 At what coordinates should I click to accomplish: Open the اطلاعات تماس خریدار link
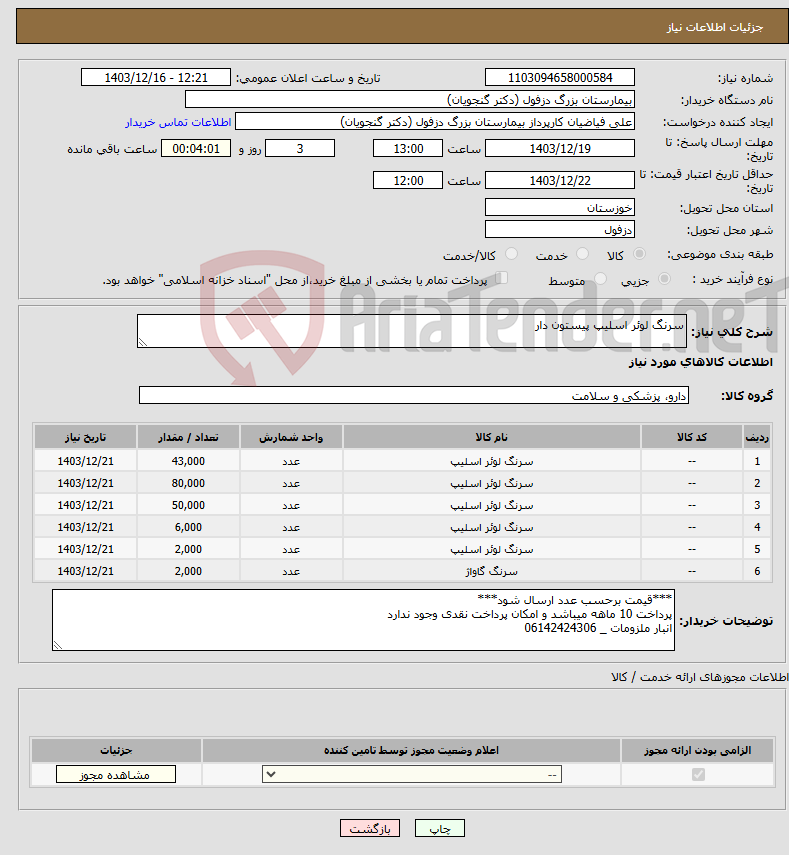tap(178, 122)
